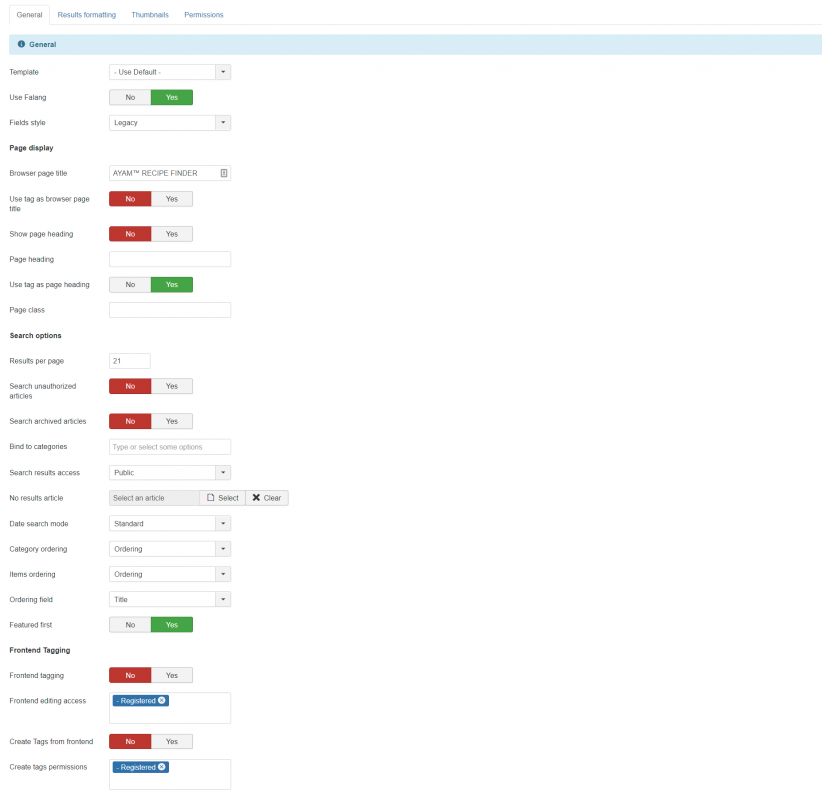Viewport: 822px width, 800px height.
Task: Set Use Falang to No
Action: [x=130, y=98]
